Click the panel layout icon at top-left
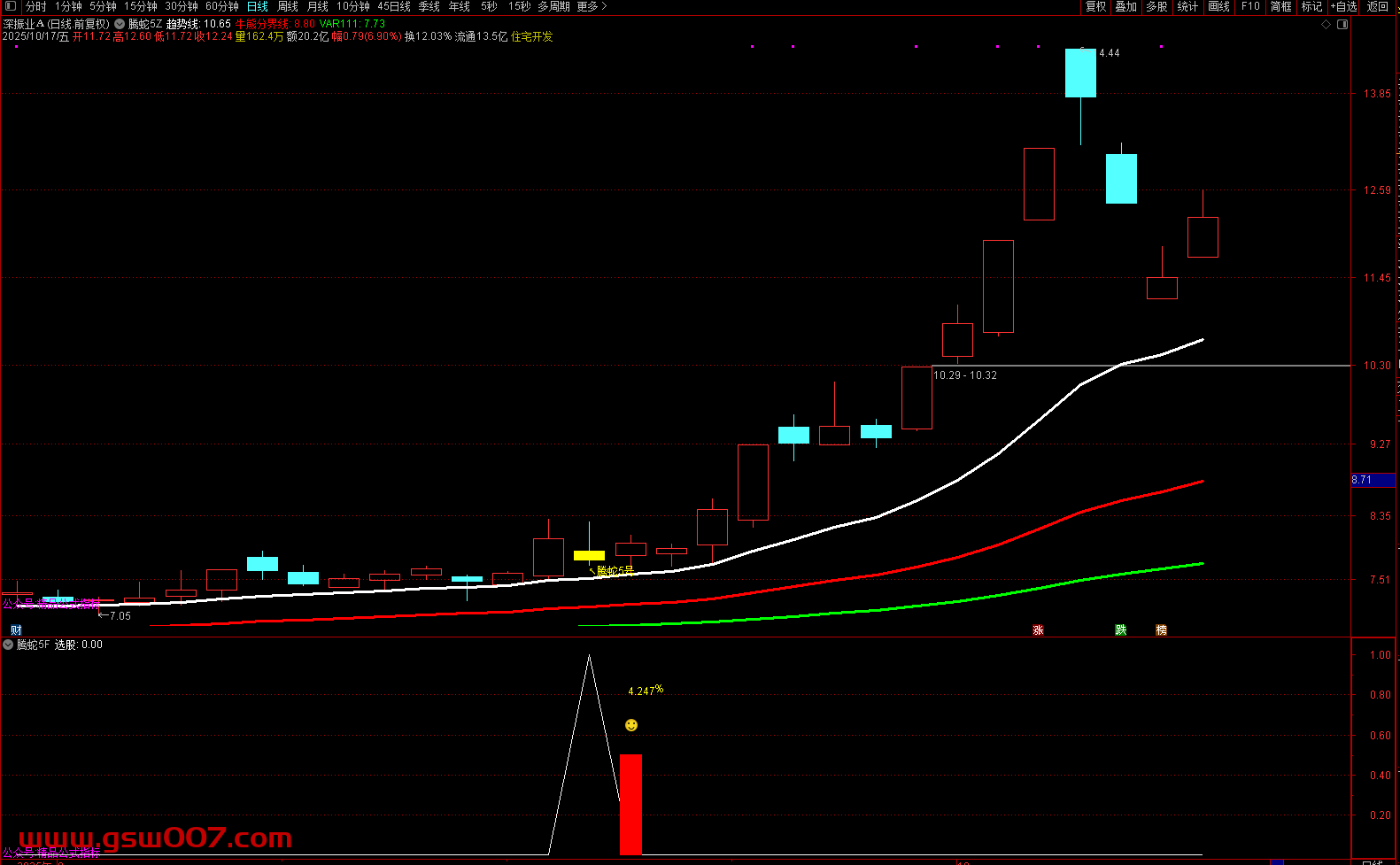Viewport: 1400px width, 865px height. click(x=11, y=6)
